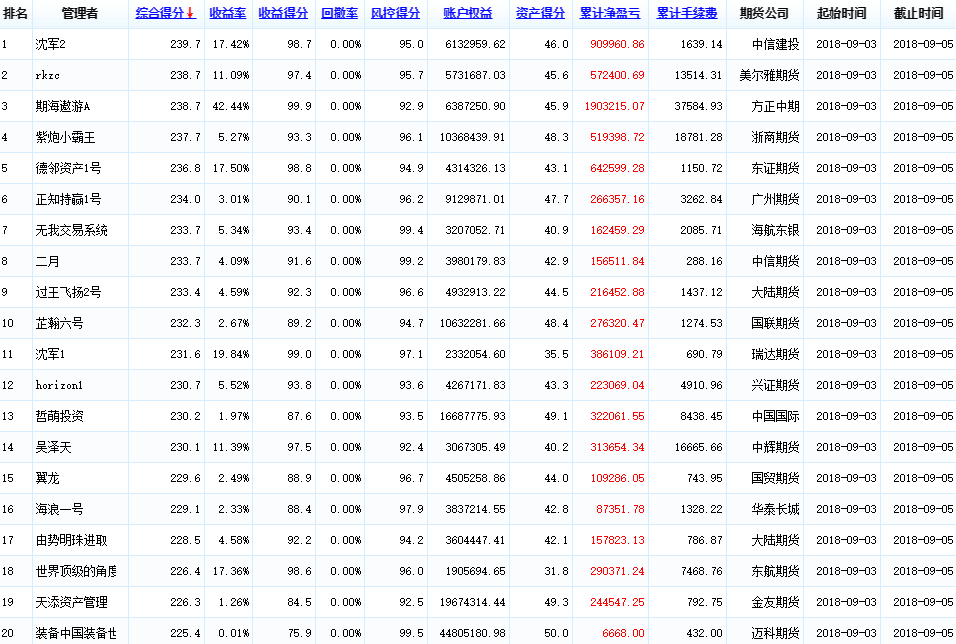Sort the table by 资产得分
Image resolution: width=956 pixels, height=644 pixels.
tap(540, 13)
